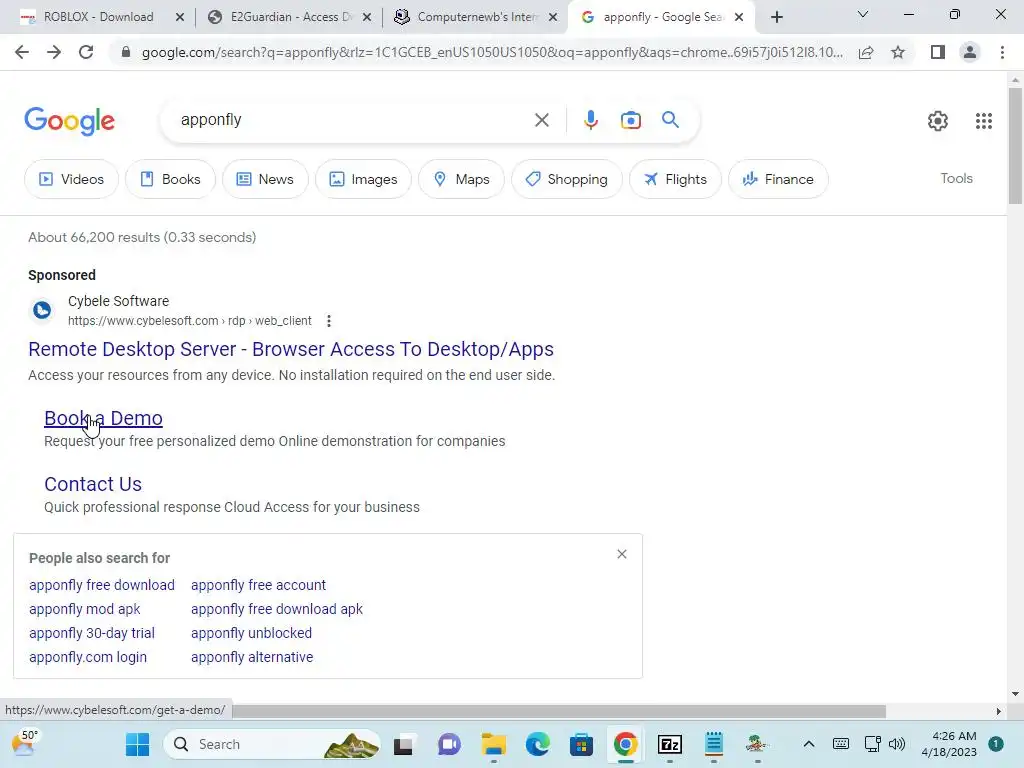Close the ROBLOX - Download tab

pyautogui.click(x=180, y=17)
